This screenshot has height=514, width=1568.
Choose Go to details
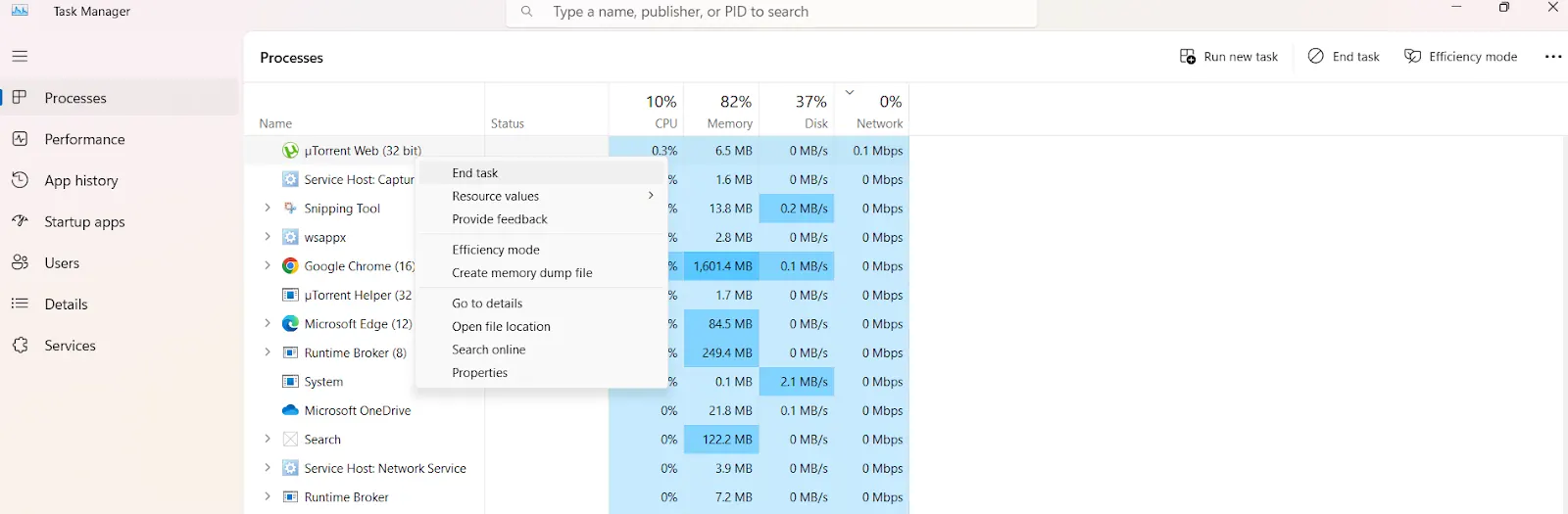pyautogui.click(x=542, y=304)
